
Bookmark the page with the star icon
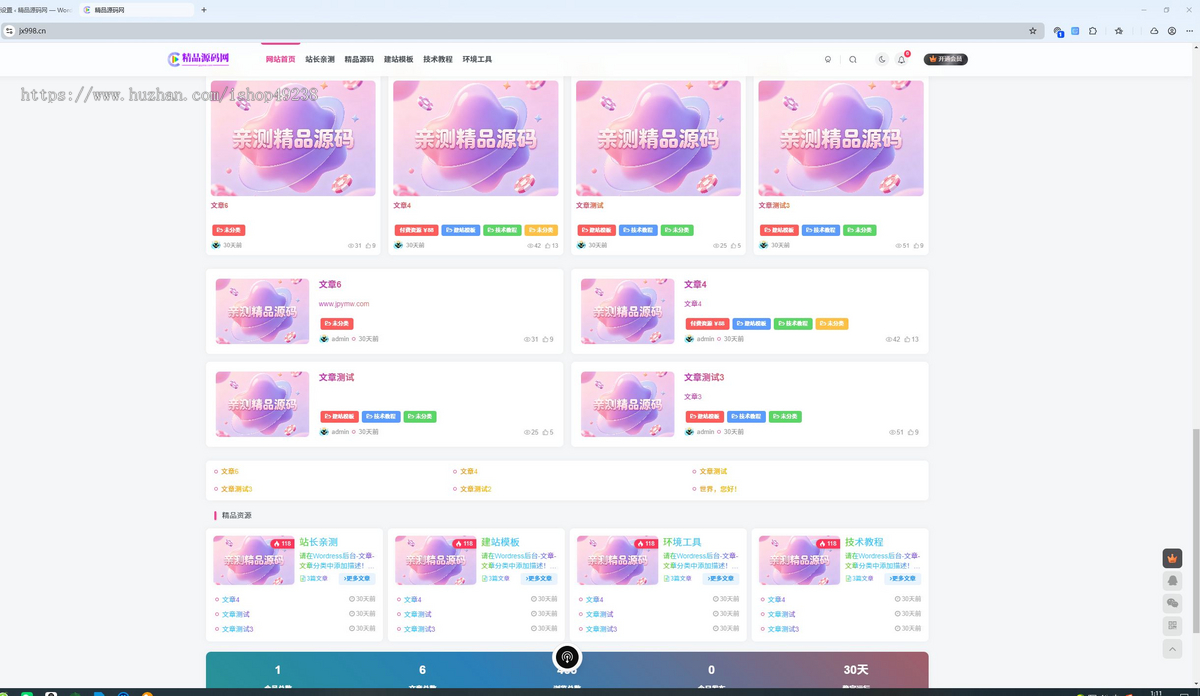tap(1033, 31)
